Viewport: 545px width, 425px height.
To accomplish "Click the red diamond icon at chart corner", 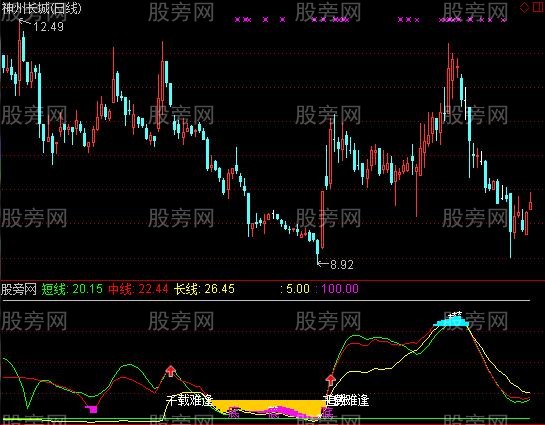I will click(x=524, y=7).
